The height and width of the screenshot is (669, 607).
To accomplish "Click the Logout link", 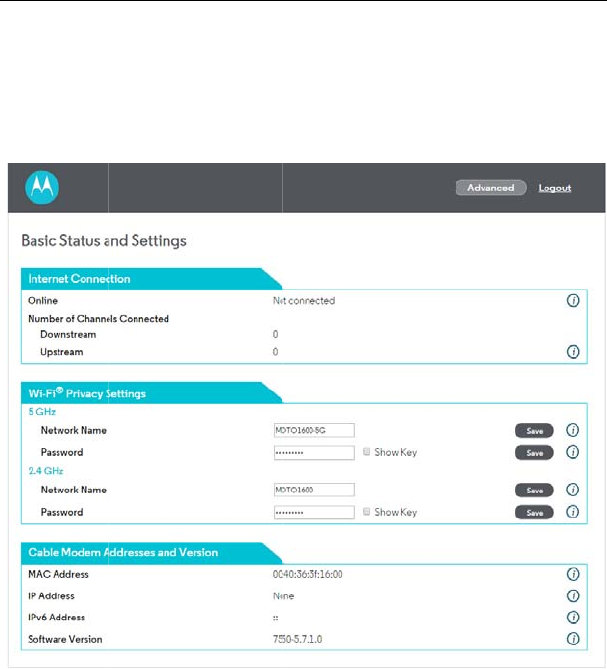I will click(x=555, y=188).
